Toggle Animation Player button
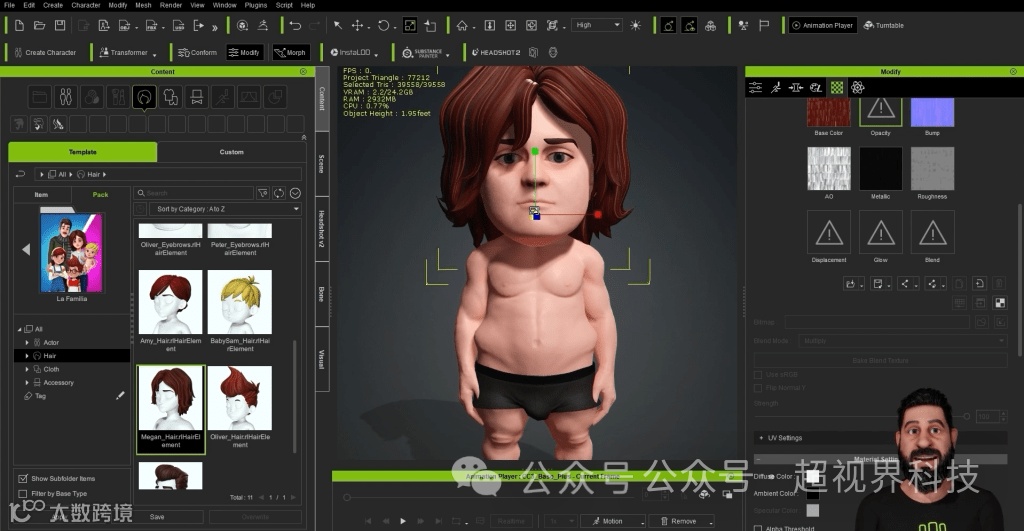The image size is (1024, 531). point(823,25)
